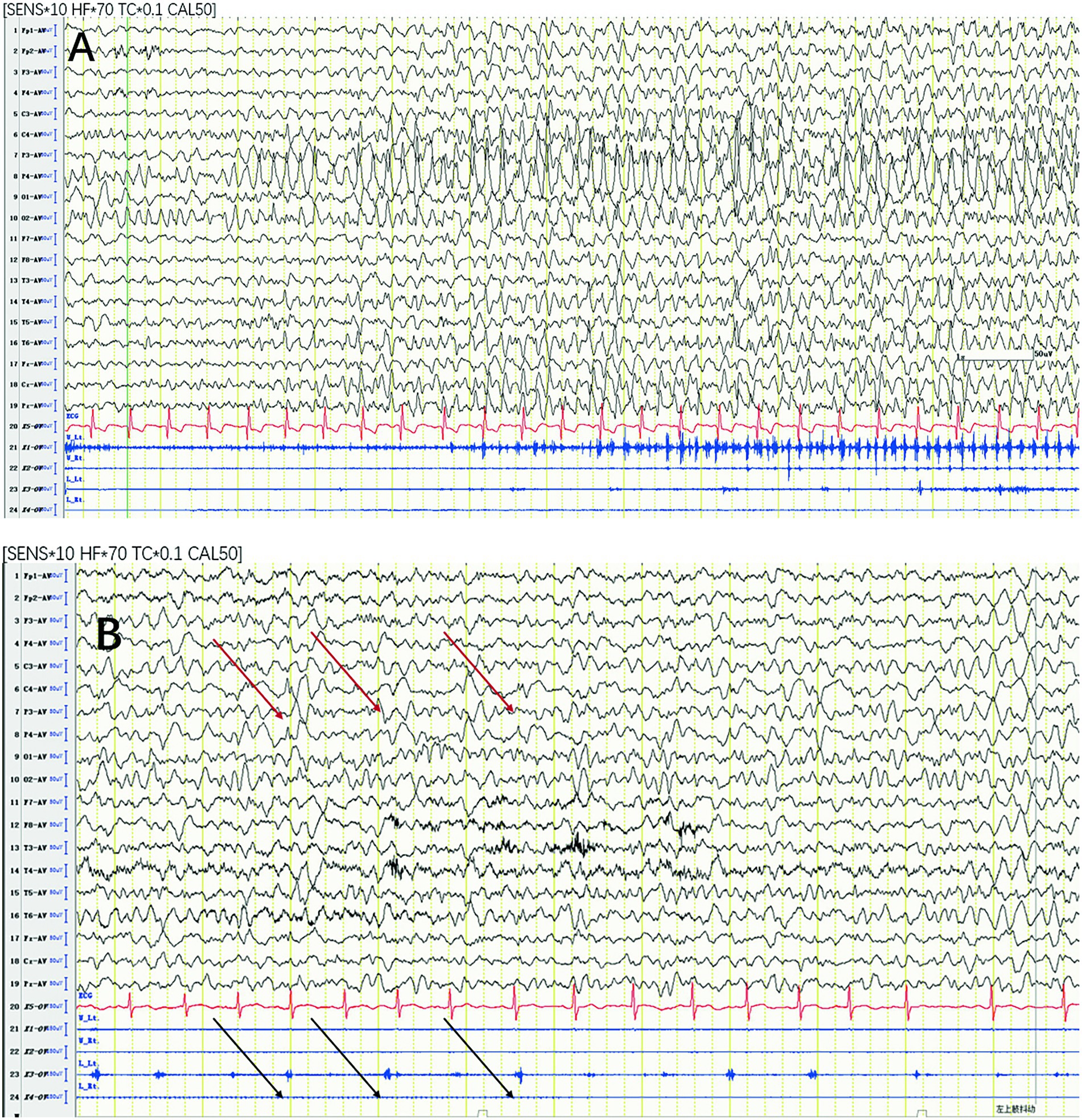
Task: Select channel F7-AV label in panel A
Action: [x=32, y=238]
